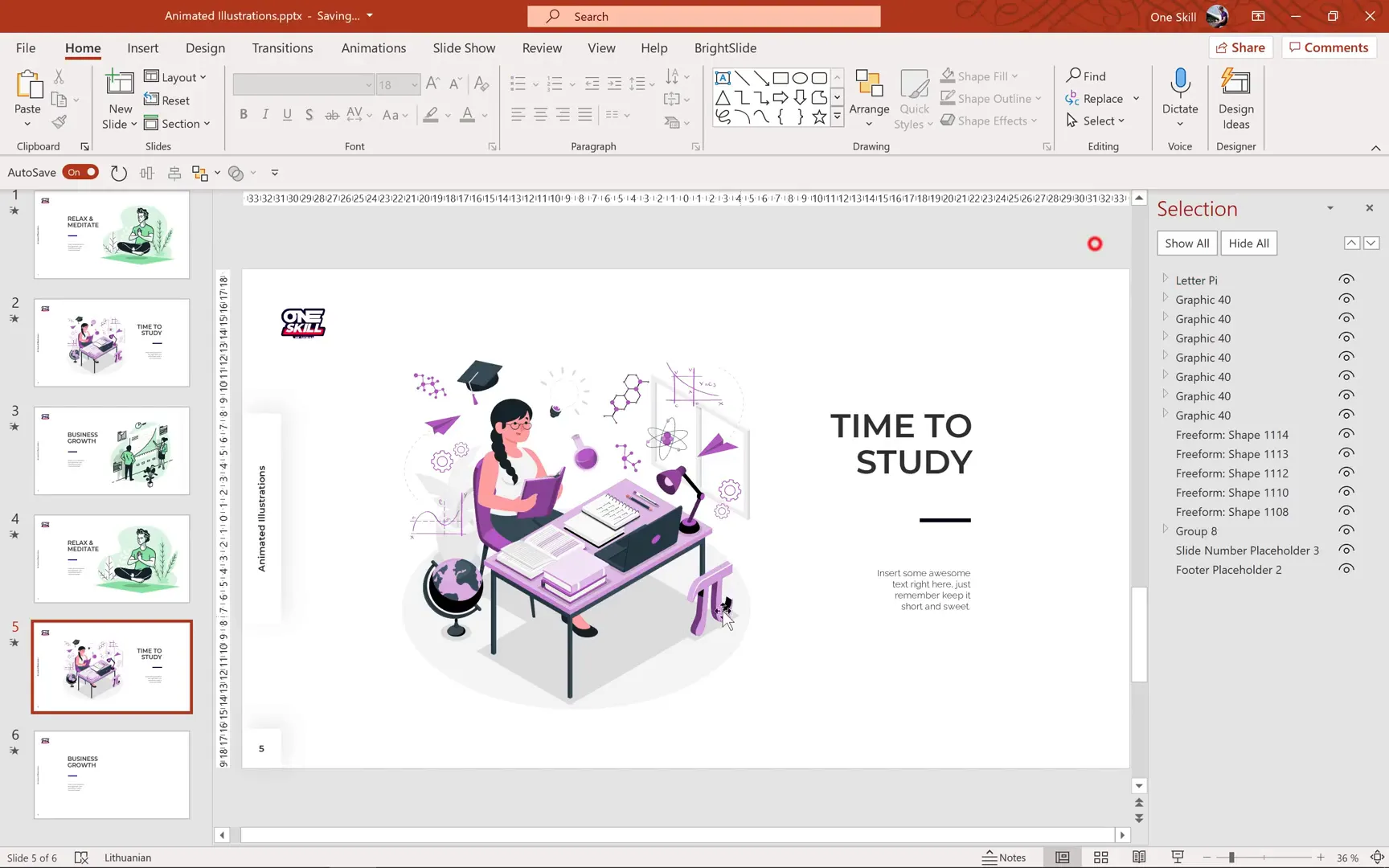The image size is (1389, 868).
Task: Click the Find magnifier icon
Action: (1074, 76)
